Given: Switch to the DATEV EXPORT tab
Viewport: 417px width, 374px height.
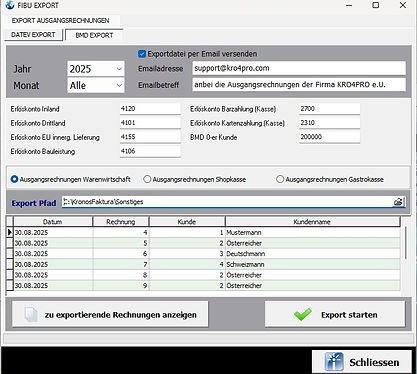Looking at the screenshot, I should (x=33, y=35).
